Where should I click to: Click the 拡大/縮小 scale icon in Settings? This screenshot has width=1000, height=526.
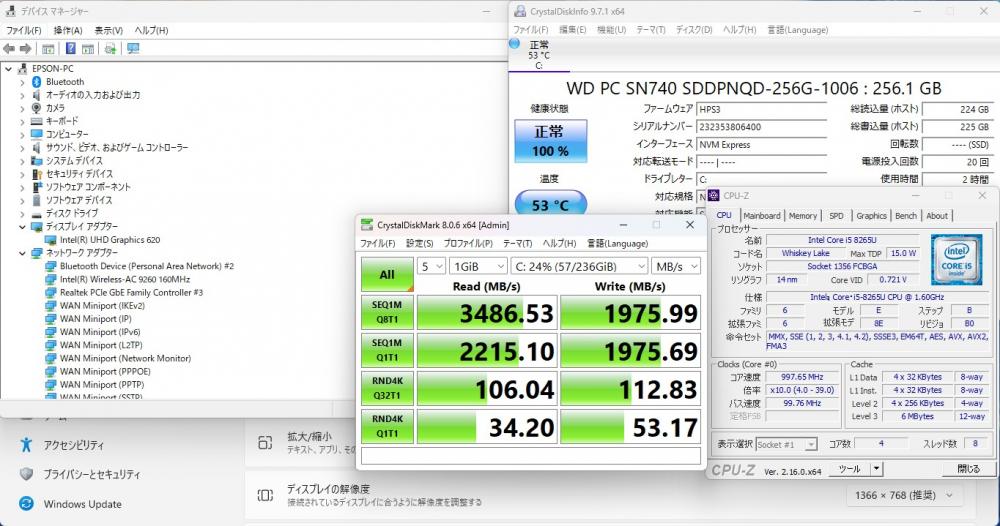pyautogui.click(x=265, y=442)
